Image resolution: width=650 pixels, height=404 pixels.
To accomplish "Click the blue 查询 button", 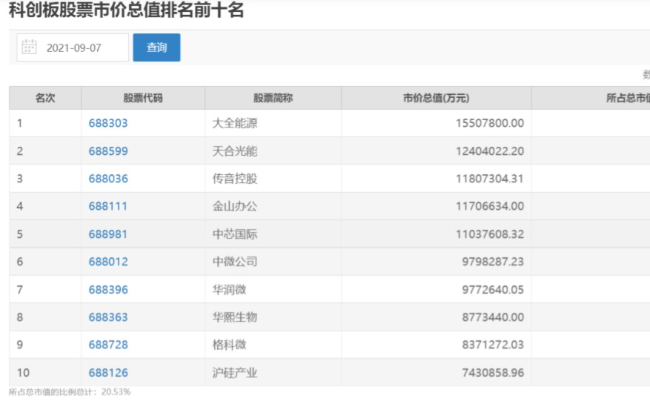I will tap(157, 48).
